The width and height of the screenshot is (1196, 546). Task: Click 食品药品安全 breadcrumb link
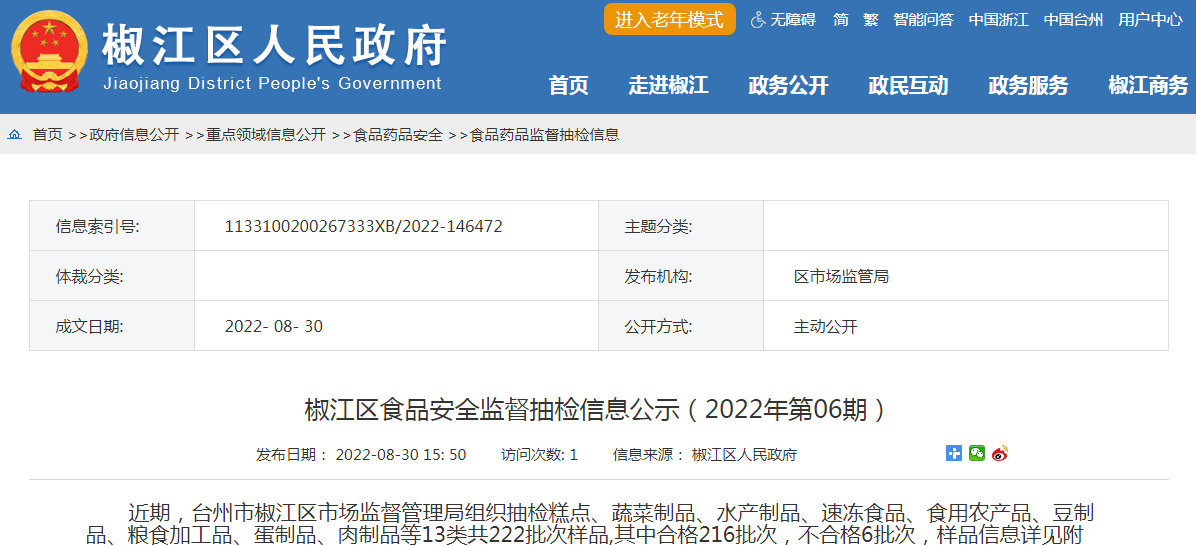click(398, 135)
